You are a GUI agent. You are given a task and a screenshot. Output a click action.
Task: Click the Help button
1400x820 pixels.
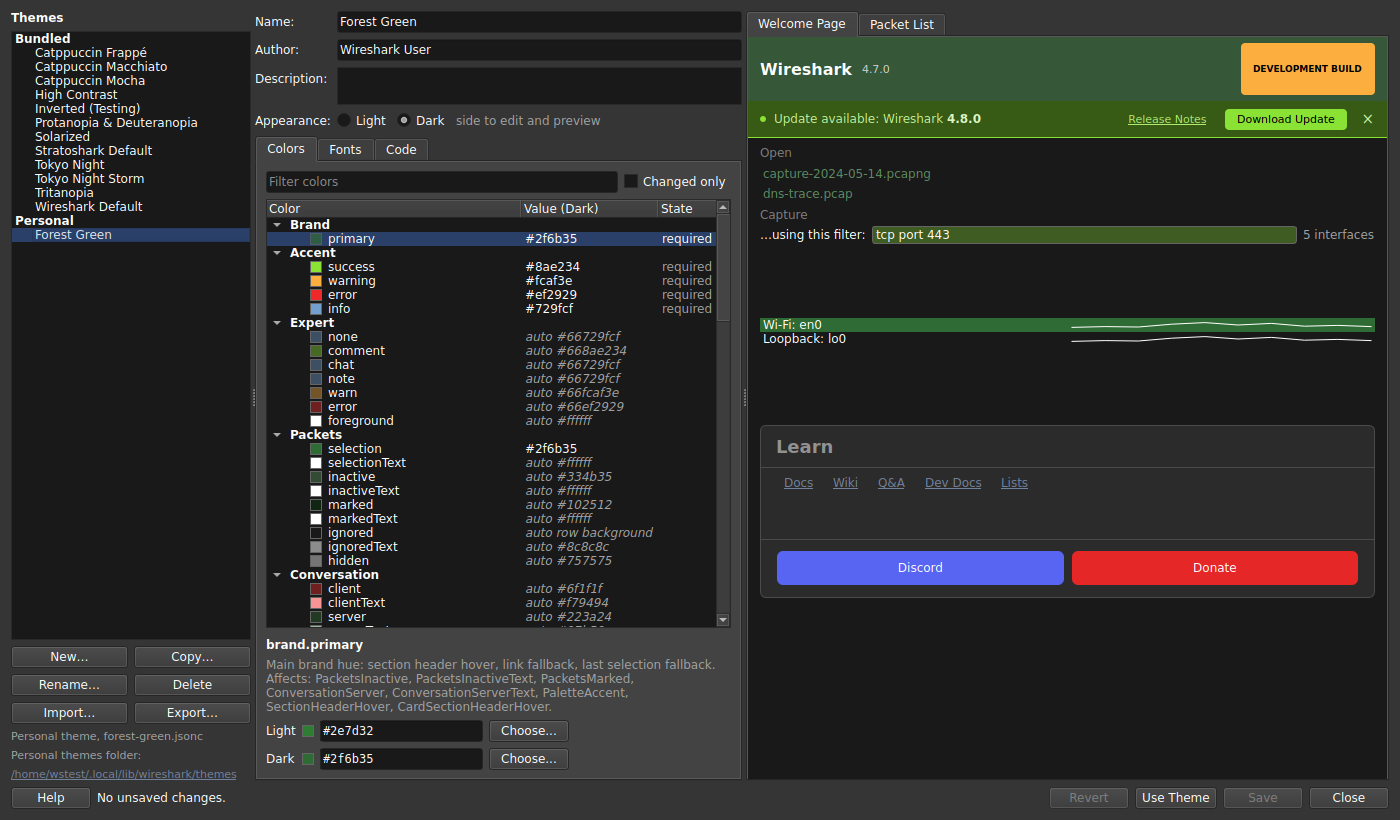click(51, 798)
